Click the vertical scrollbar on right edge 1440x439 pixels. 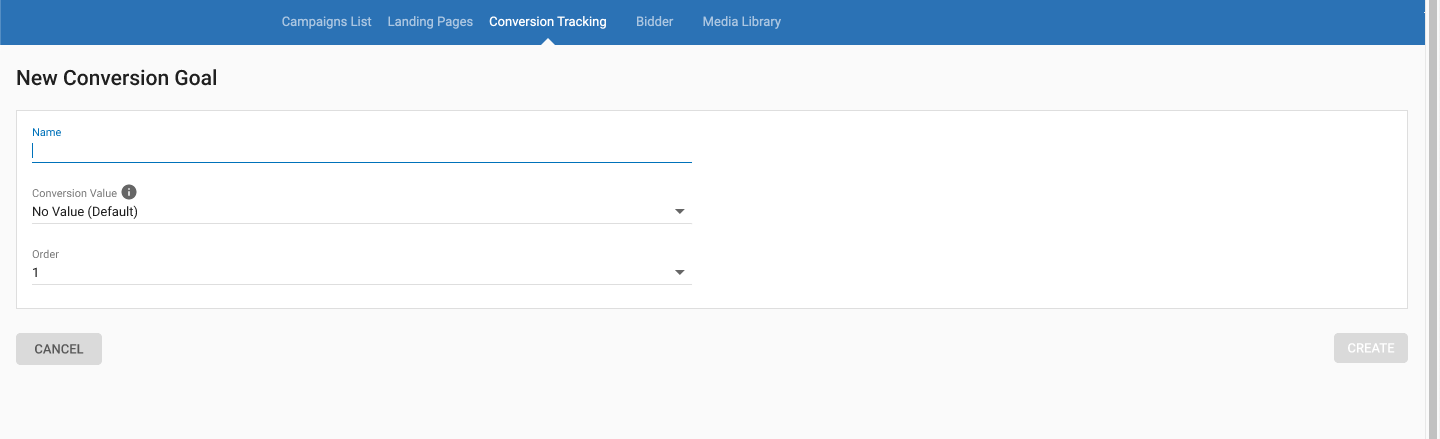point(1431,220)
